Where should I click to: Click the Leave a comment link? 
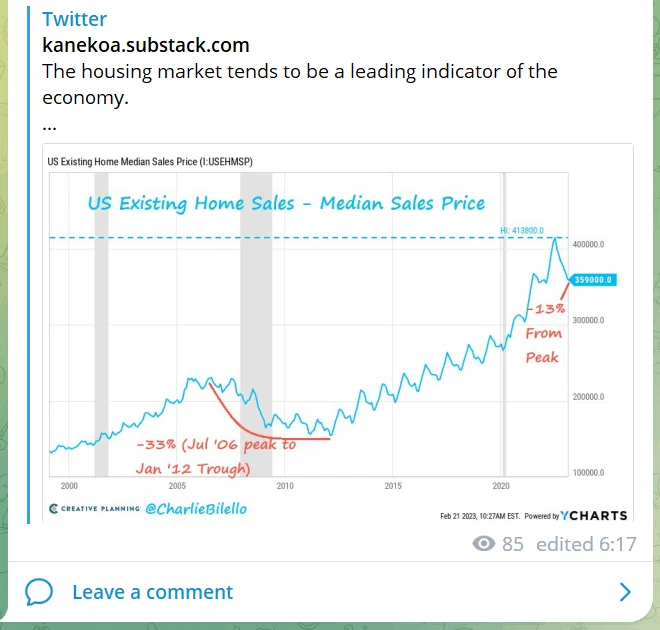tap(152, 592)
